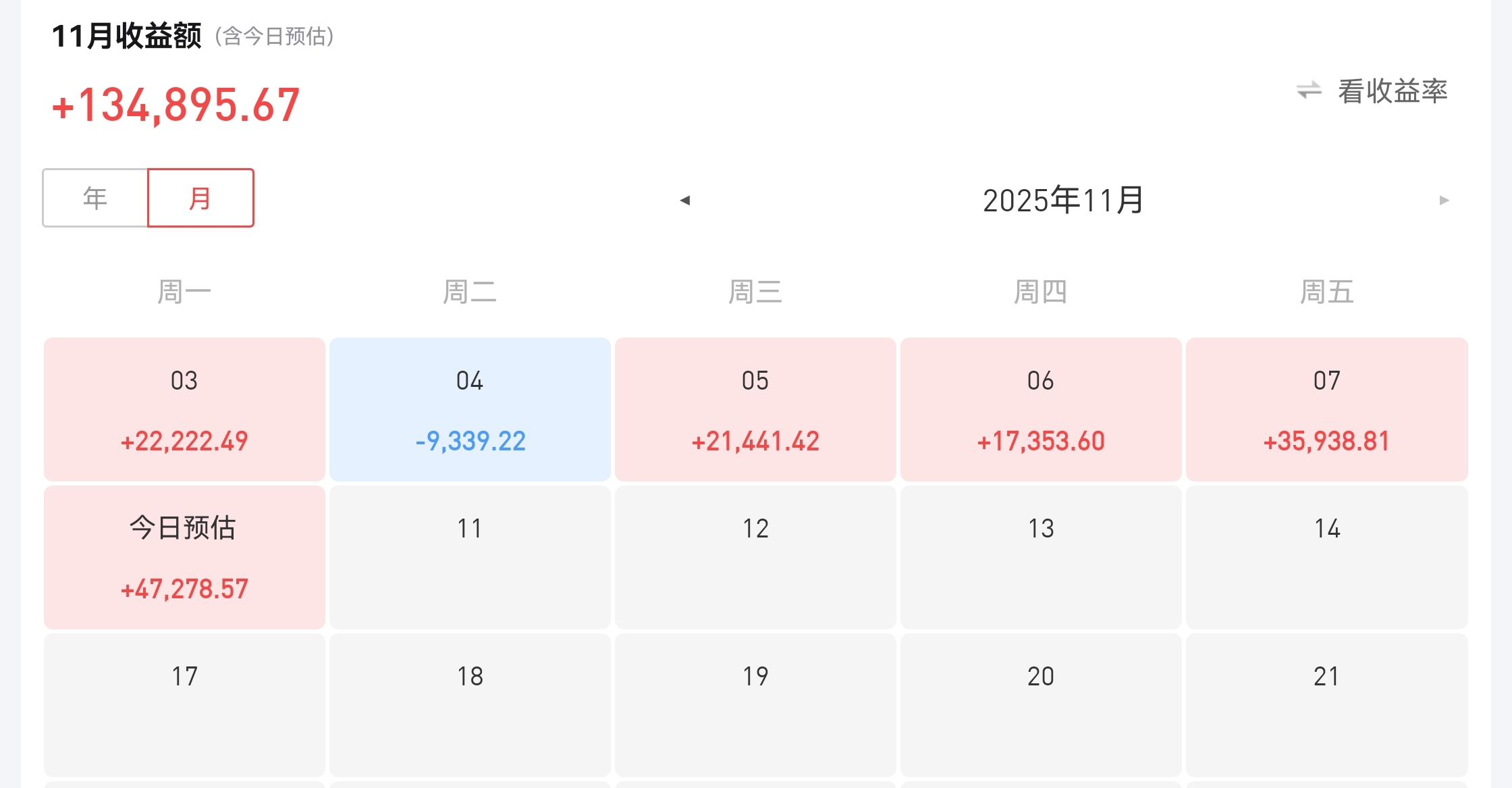1512x788 pixels.
Task: Click day 06 profit +17,353.60
Action: [x=1041, y=409]
